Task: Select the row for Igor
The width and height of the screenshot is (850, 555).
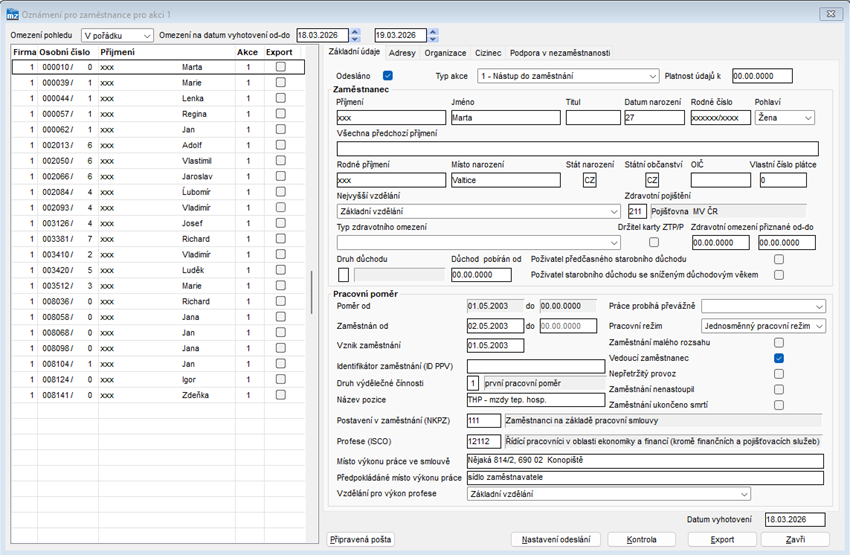Action: [158, 379]
